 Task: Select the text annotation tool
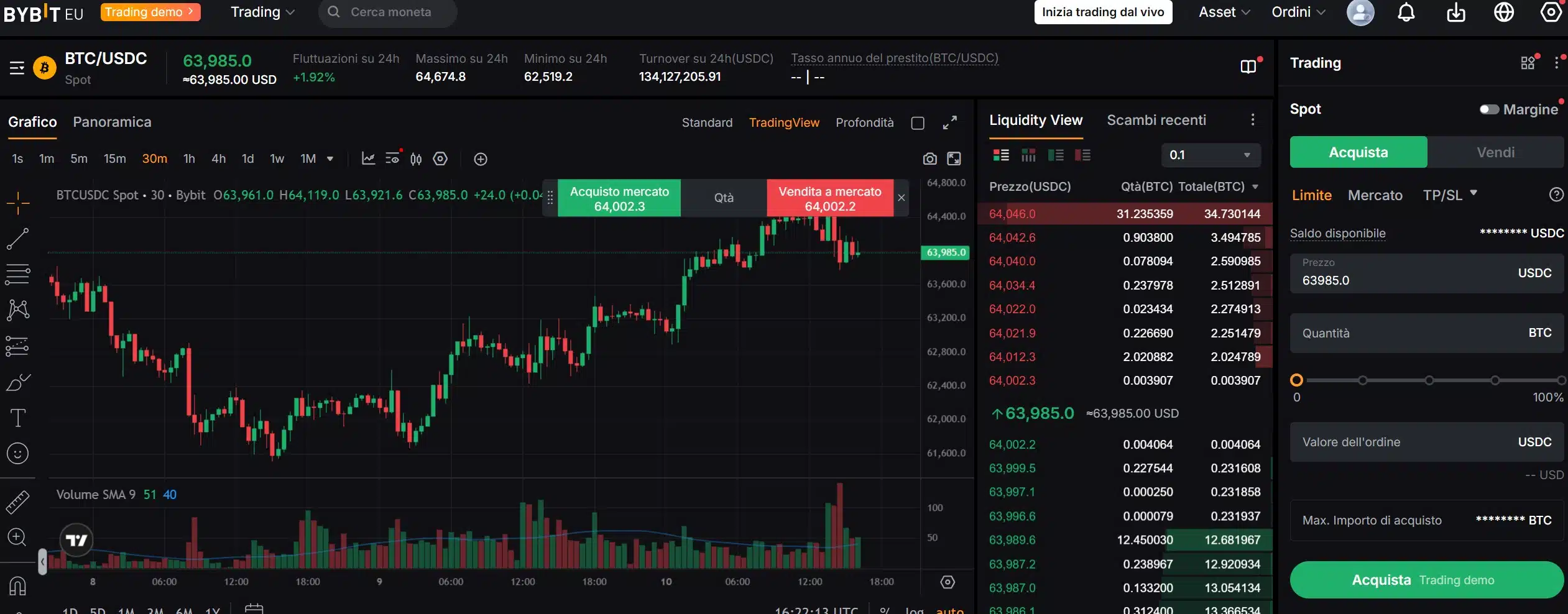18,418
